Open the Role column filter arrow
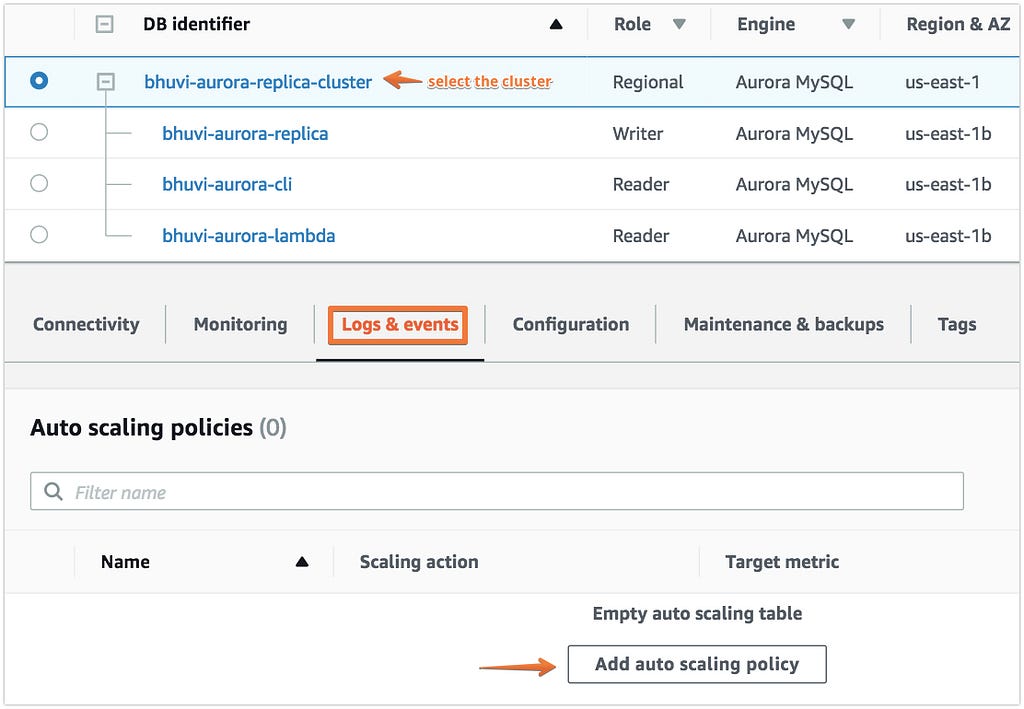Viewport: 1024px width, 709px height. click(679, 24)
